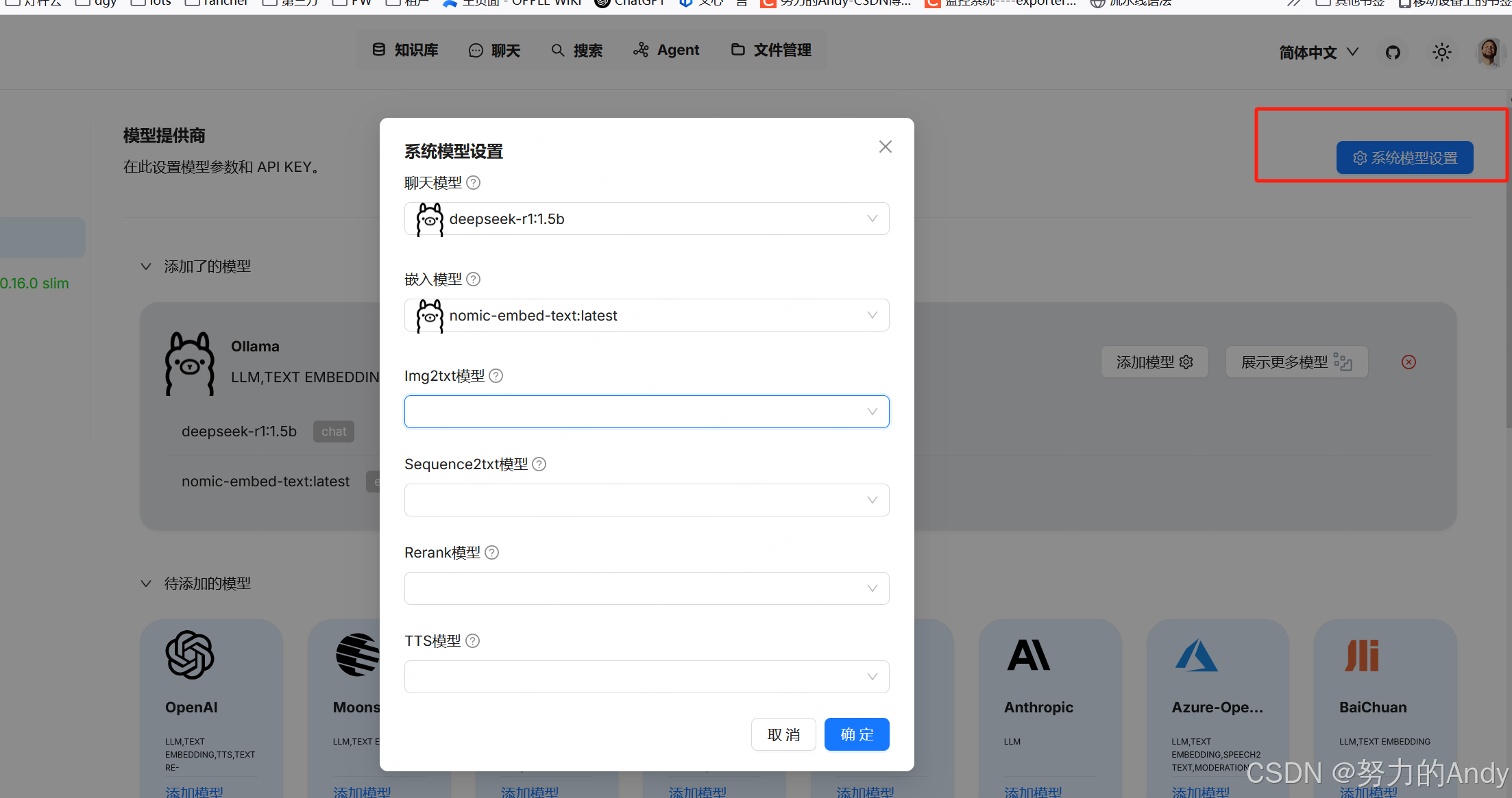Click help icon next to TTS模型
The width and height of the screenshot is (1512, 798).
[472, 641]
